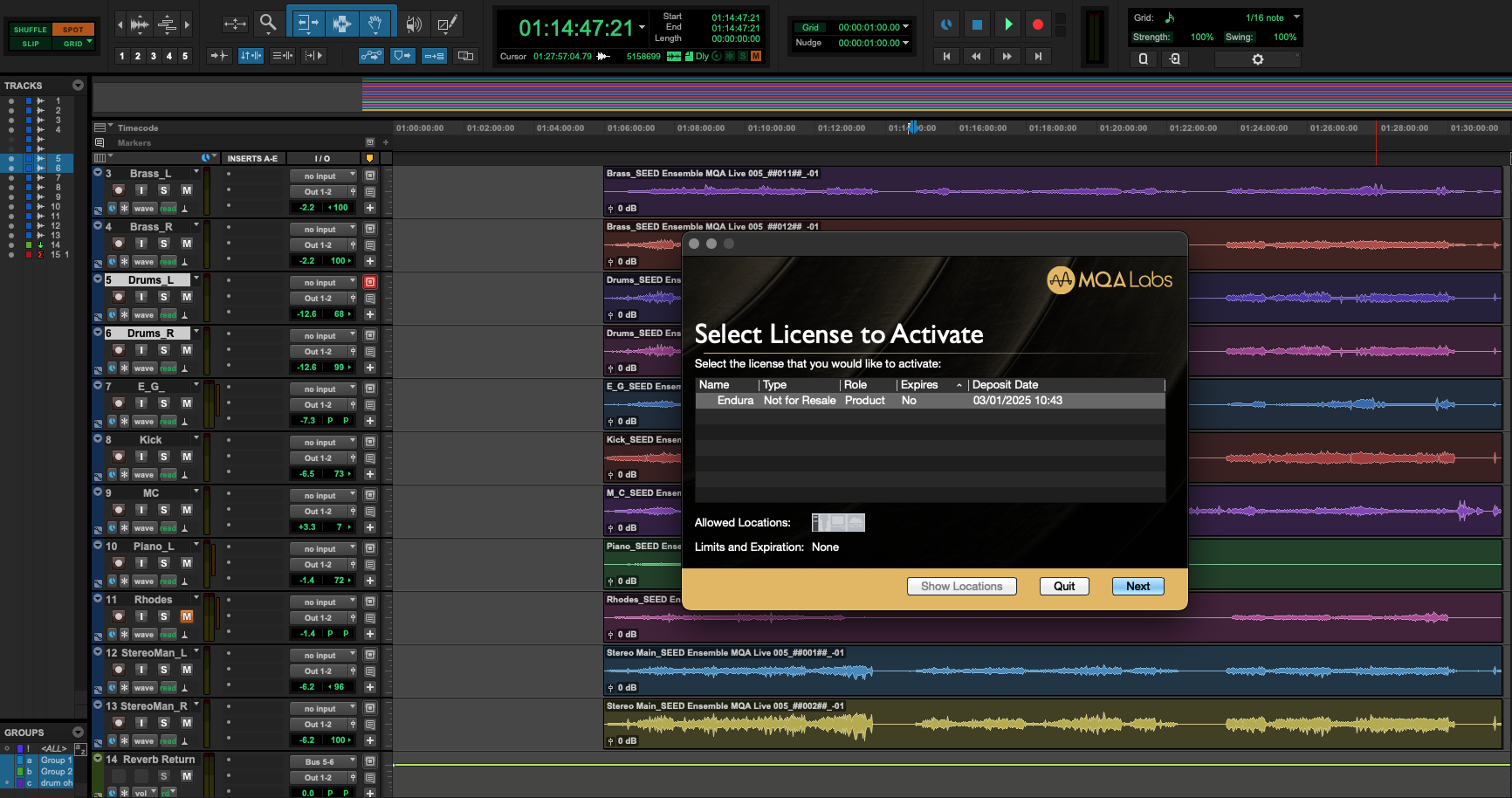
Task: Open the Tracks list menu
Action: (79, 86)
